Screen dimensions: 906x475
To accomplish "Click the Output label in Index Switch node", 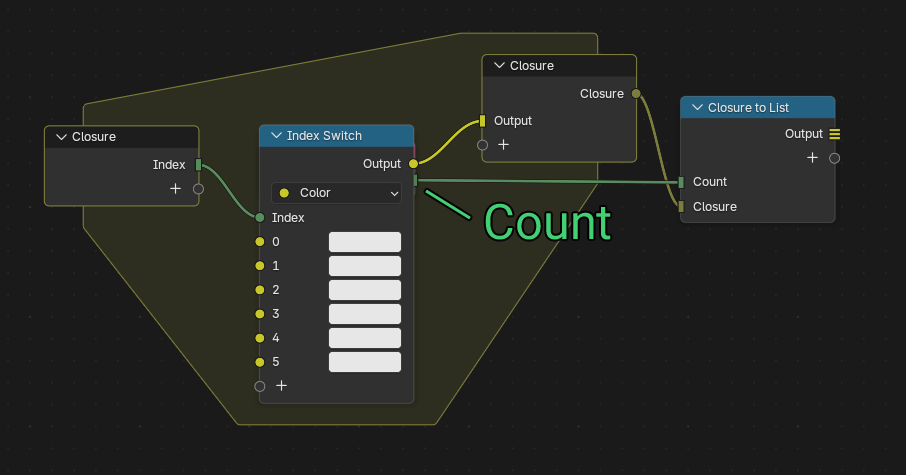I will (381, 164).
